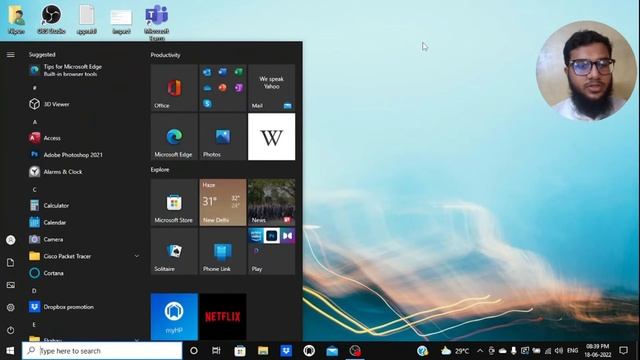Image resolution: width=640 pixels, height=360 pixels.
Task: Click the Power button in Start
Action: tap(11, 330)
